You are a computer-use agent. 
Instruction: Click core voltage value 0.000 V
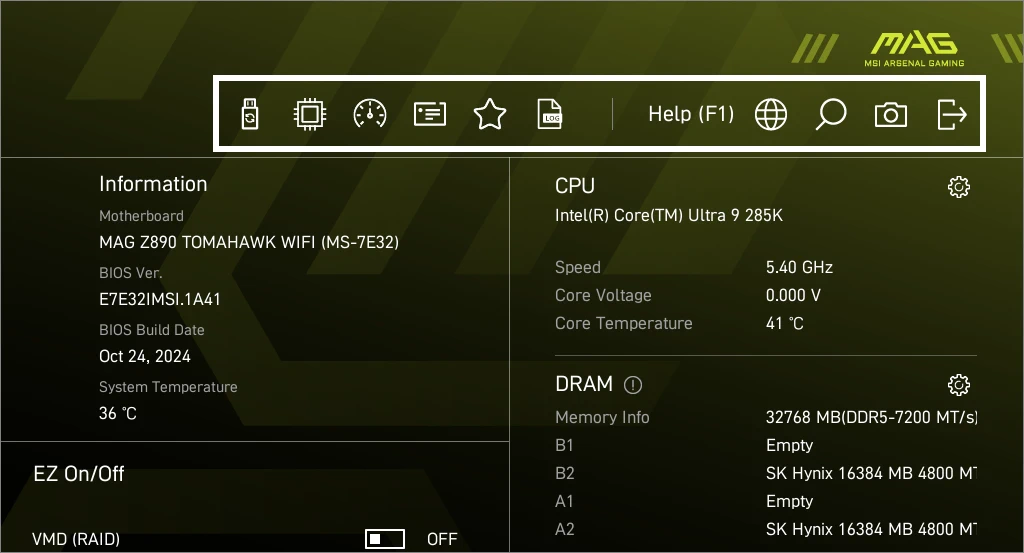point(793,295)
